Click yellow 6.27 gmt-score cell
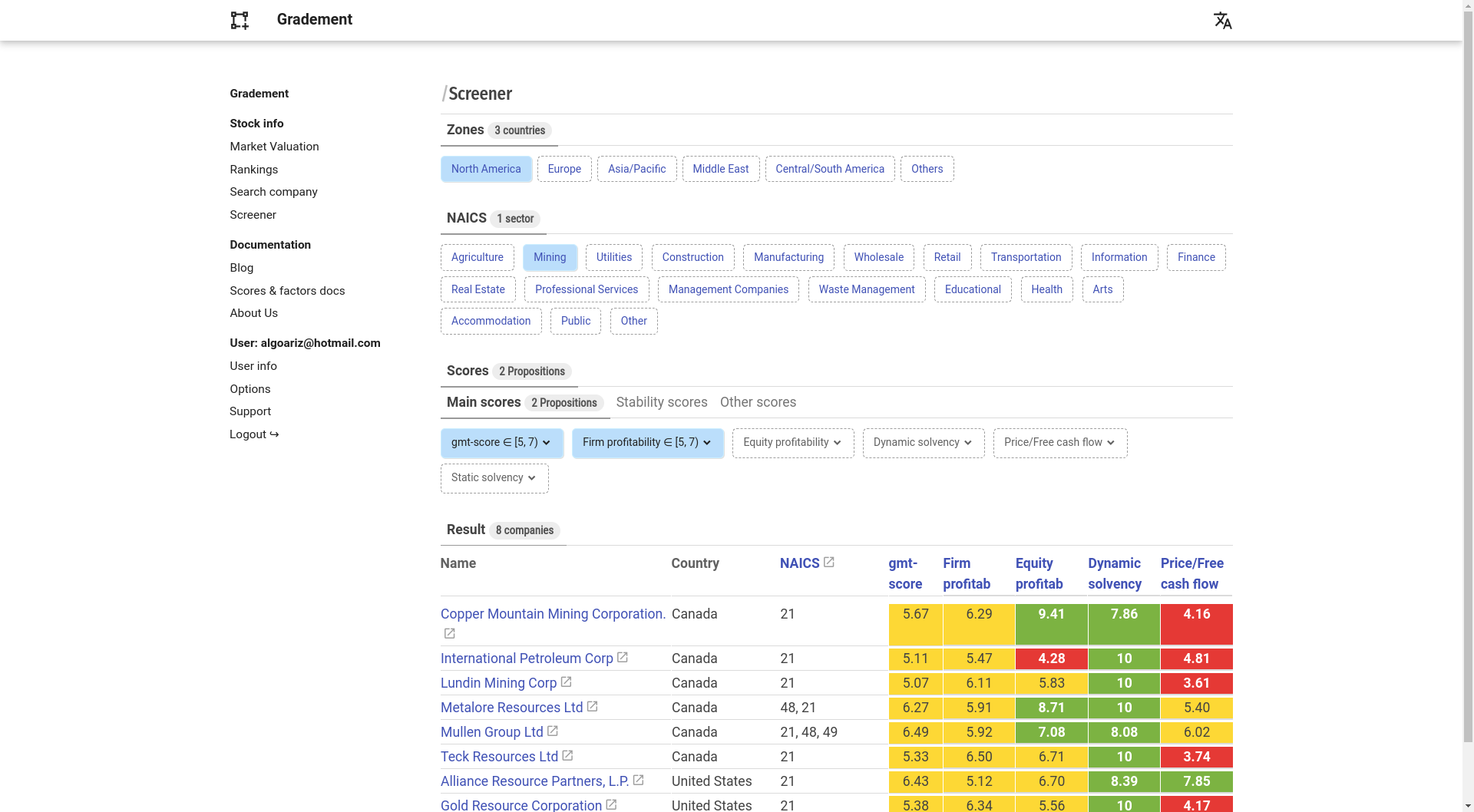This screenshot has height=812, width=1474. pos(915,708)
